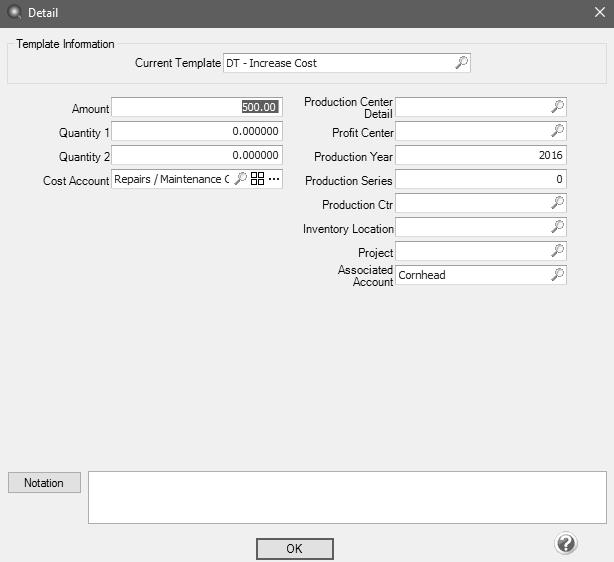Click the Associated Account search icon
The width and height of the screenshot is (614, 562).
(558, 274)
